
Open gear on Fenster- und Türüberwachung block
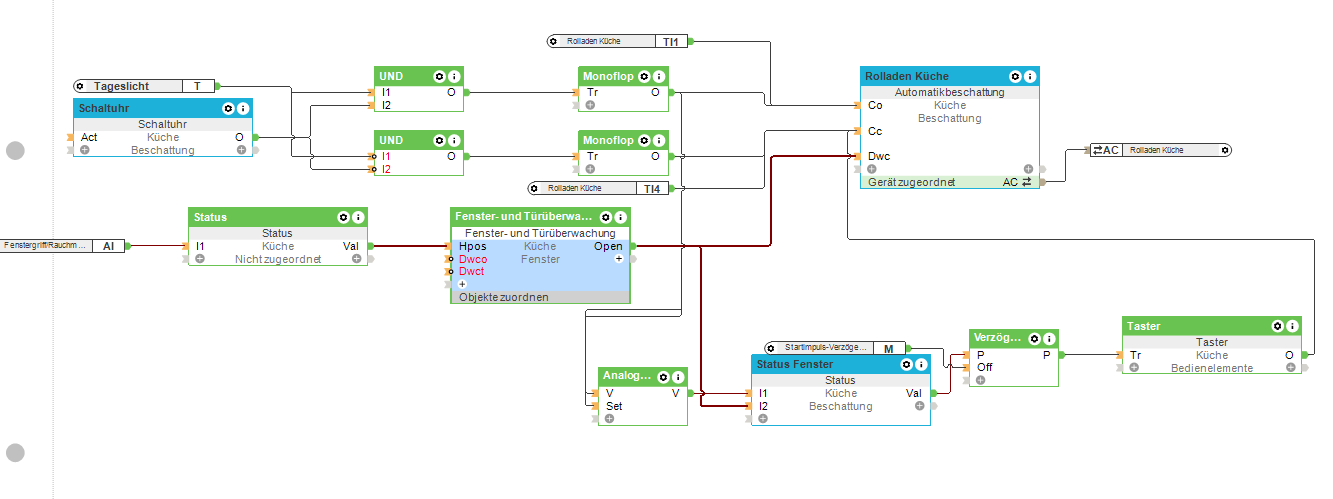click(606, 217)
